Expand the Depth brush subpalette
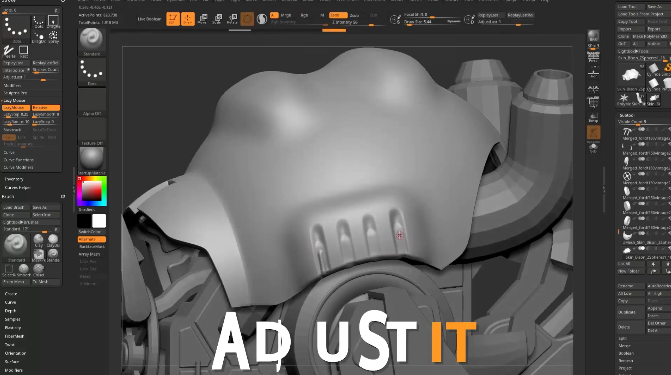 tap(10, 311)
